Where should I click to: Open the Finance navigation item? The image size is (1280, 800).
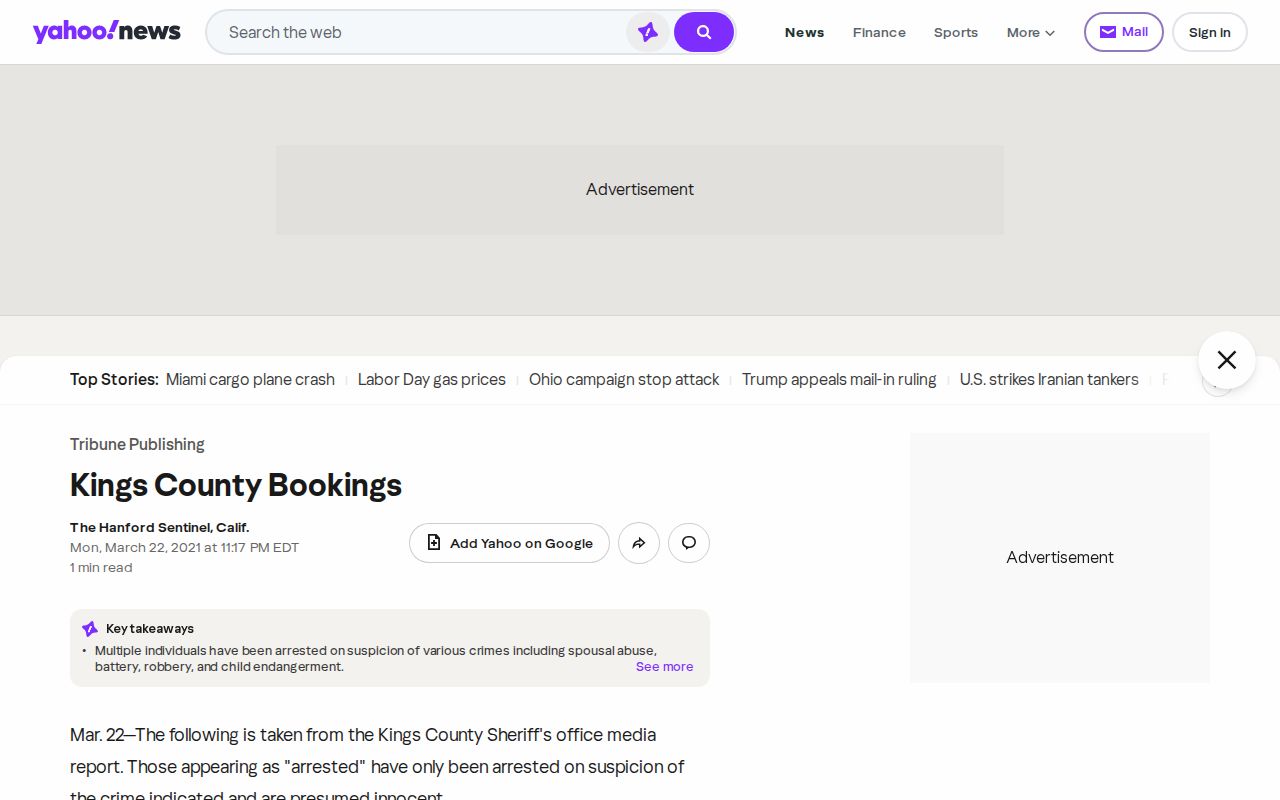[x=879, y=32]
